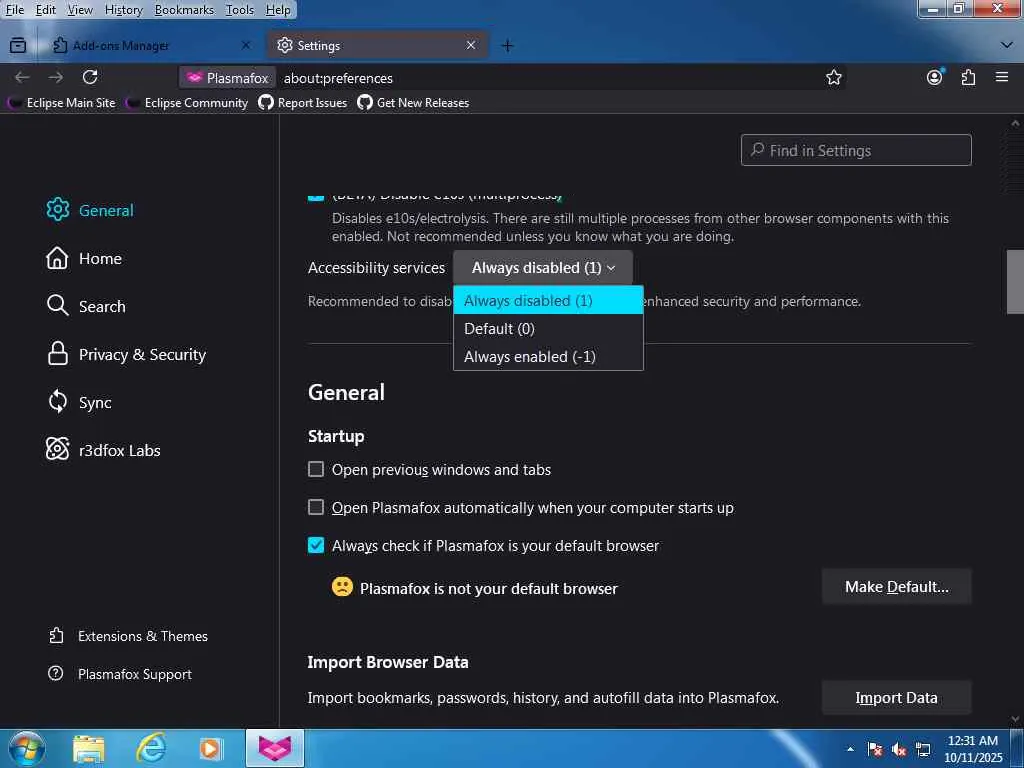The height and width of the screenshot is (768, 1024).
Task: Open the File menu
Action: [x=14, y=10]
